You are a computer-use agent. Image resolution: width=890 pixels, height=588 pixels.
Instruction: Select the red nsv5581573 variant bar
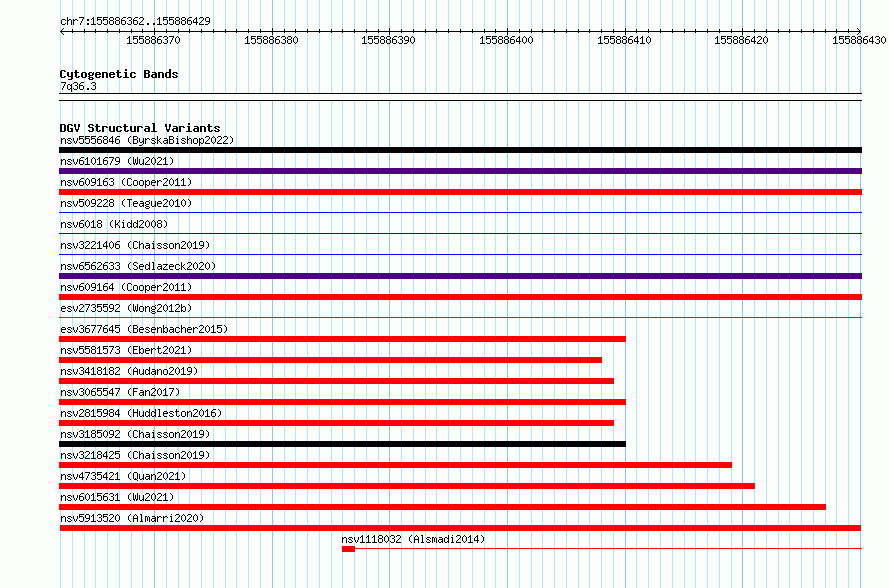click(x=330, y=360)
